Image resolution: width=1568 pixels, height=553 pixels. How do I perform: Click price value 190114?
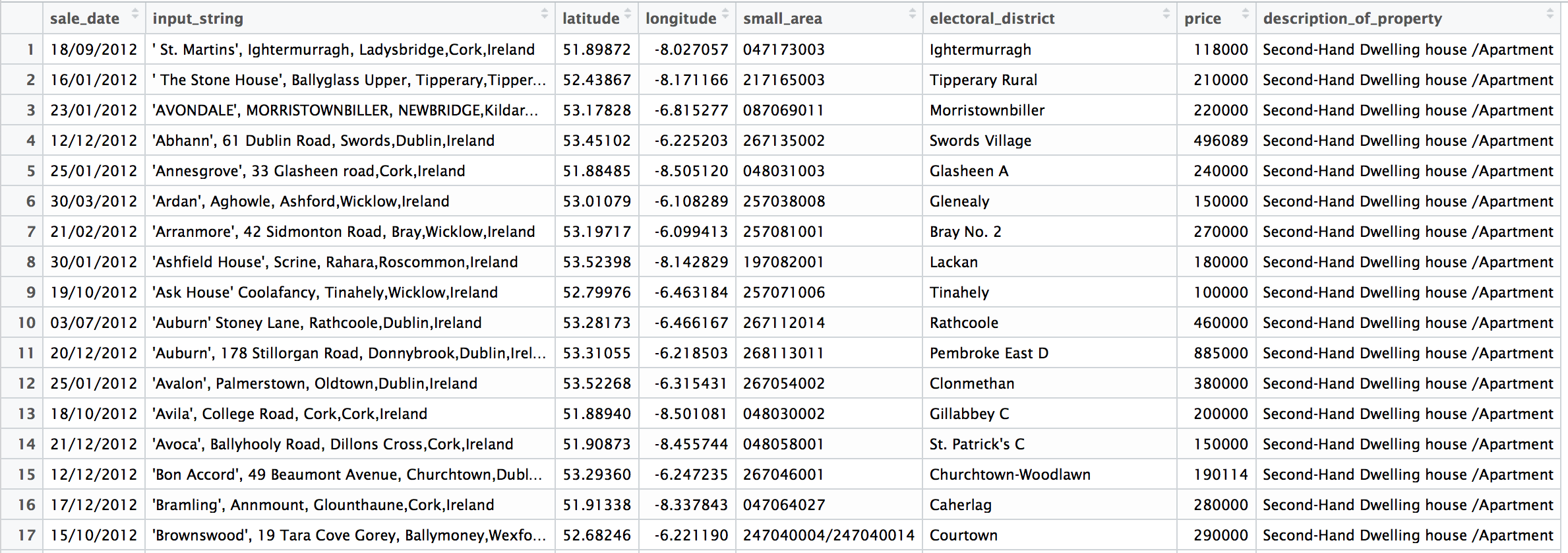[1221, 474]
